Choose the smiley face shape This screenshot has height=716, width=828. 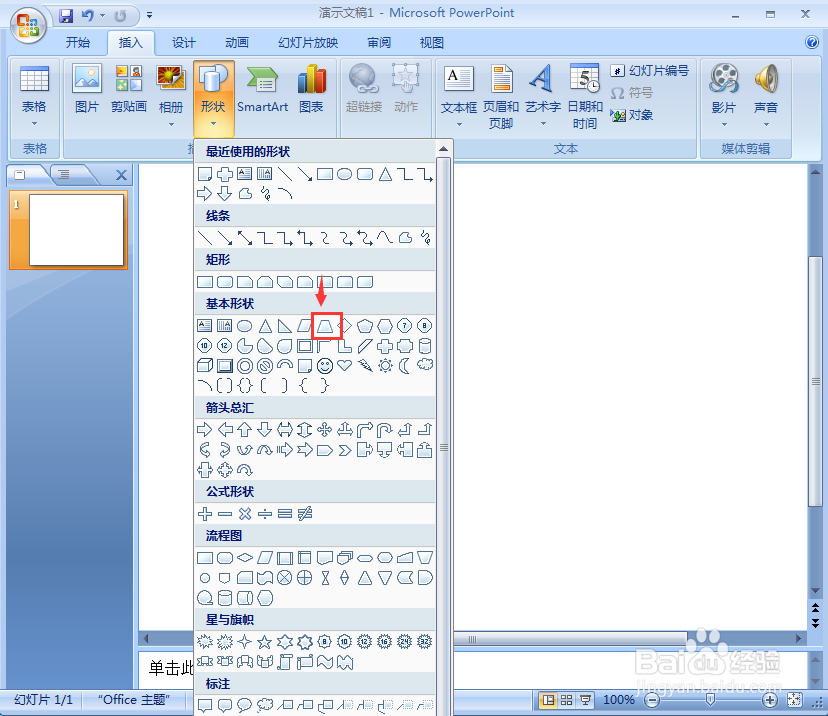tap(325, 365)
